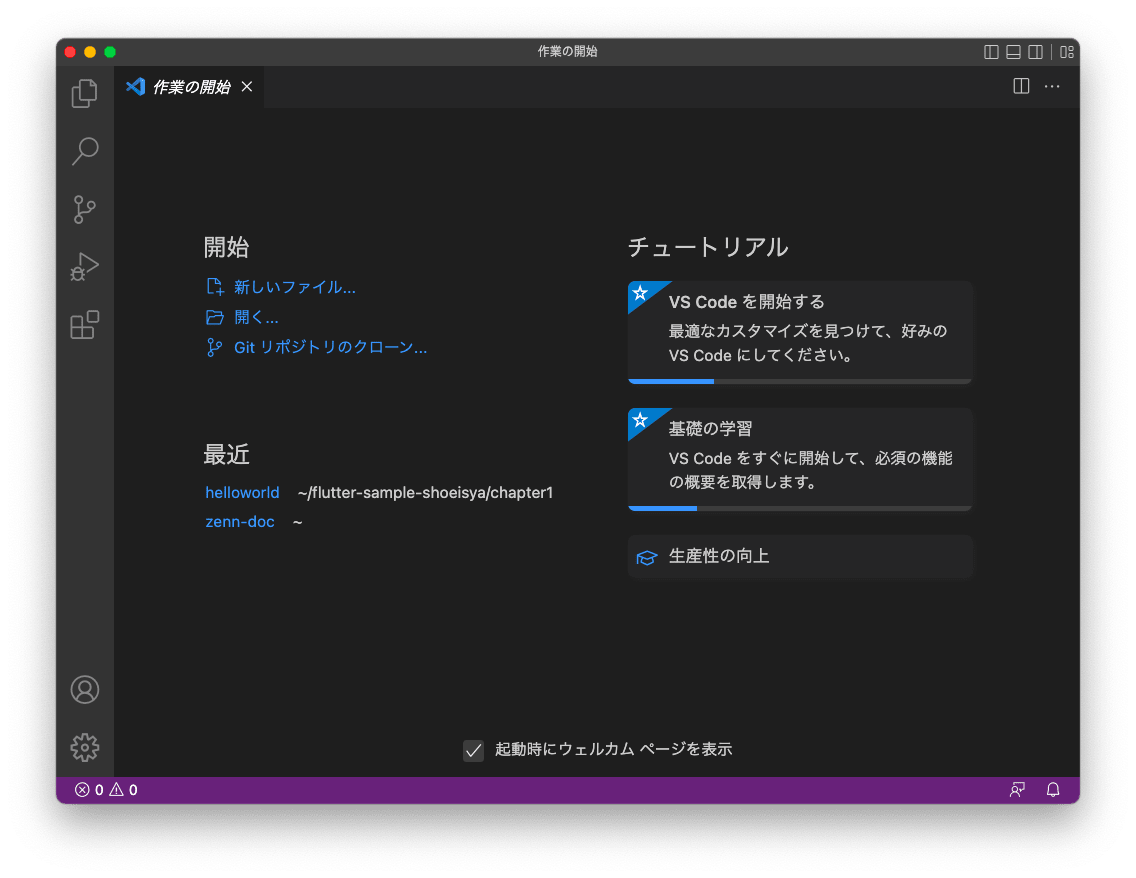Open recent project zenn-doc
The height and width of the screenshot is (878, 1136).
[240, 522]
